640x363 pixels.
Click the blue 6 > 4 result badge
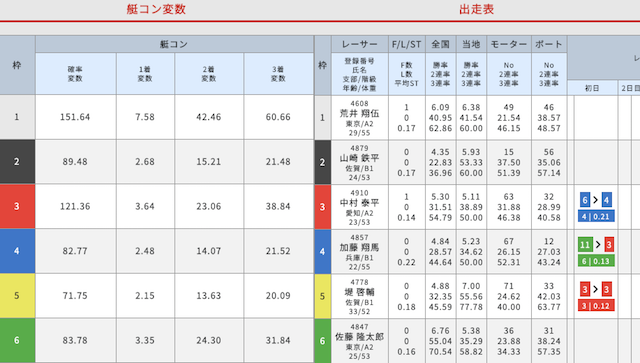click(x=596, y=200)
